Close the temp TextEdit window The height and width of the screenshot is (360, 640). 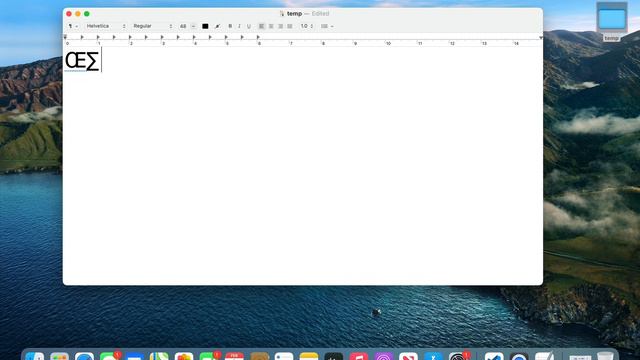(x=69, y=14)
